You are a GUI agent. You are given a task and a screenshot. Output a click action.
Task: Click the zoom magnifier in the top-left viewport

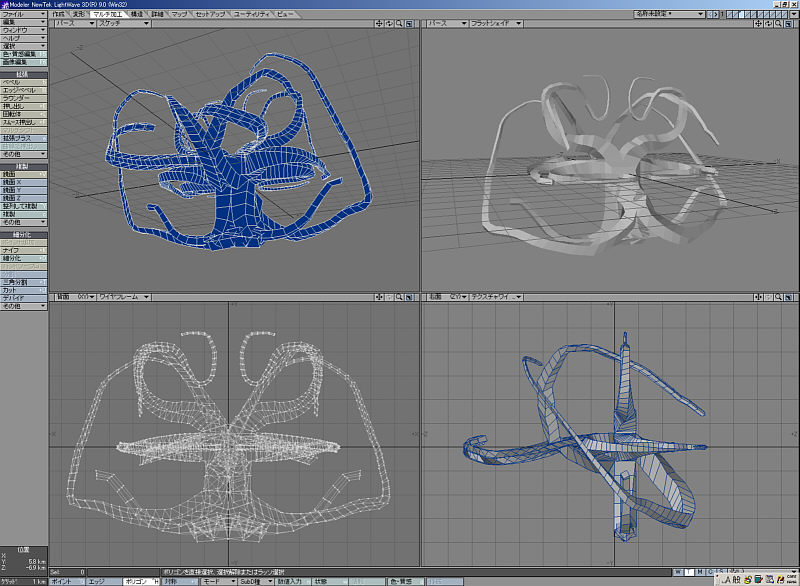pyautogui.click(x=400, y=23)
